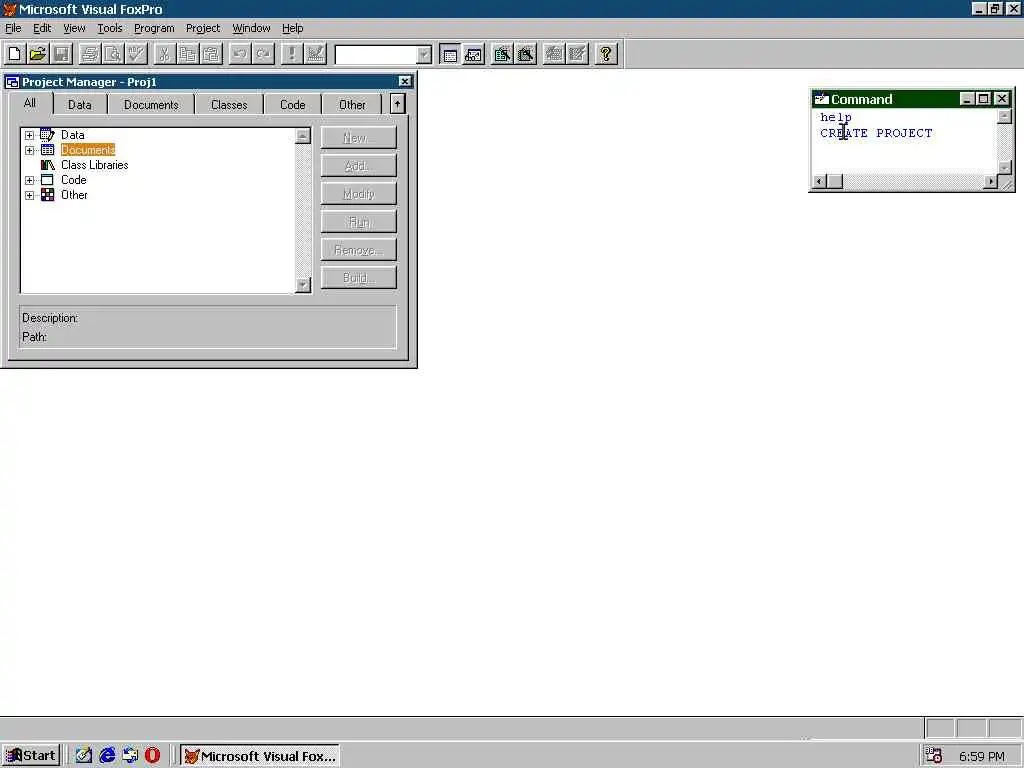Viewport: 1024px width, 768px height.
Task: Launch Internet Explorer from quick launch
Action: (x=107, y=756)
